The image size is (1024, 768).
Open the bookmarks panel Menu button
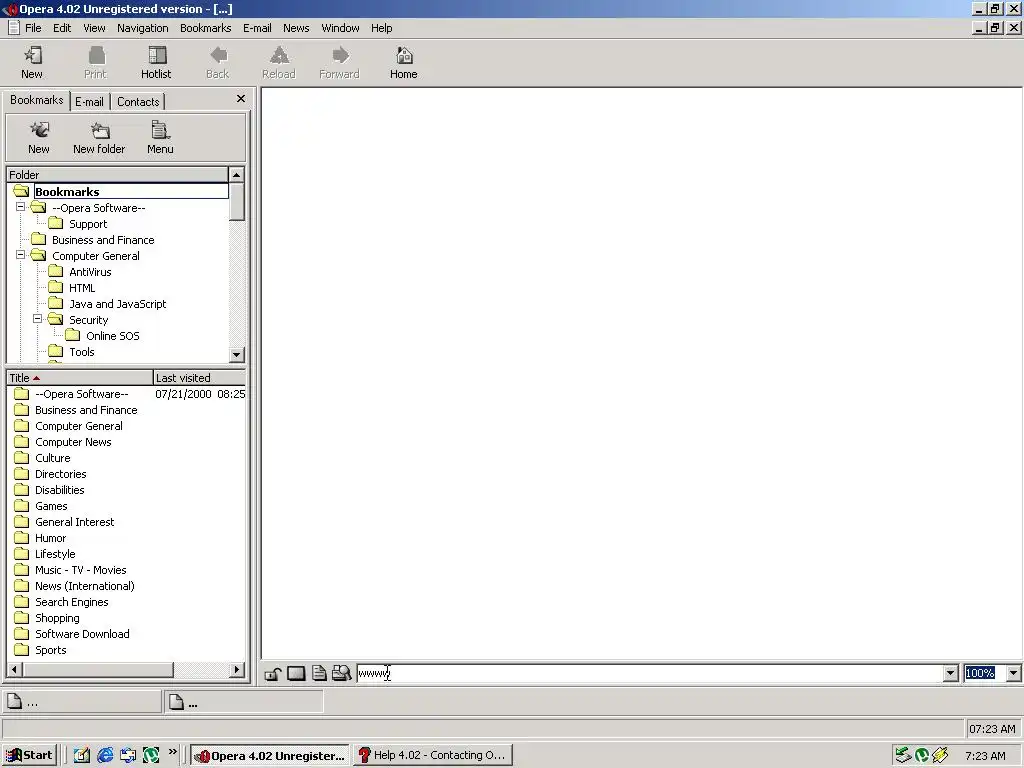160,138
